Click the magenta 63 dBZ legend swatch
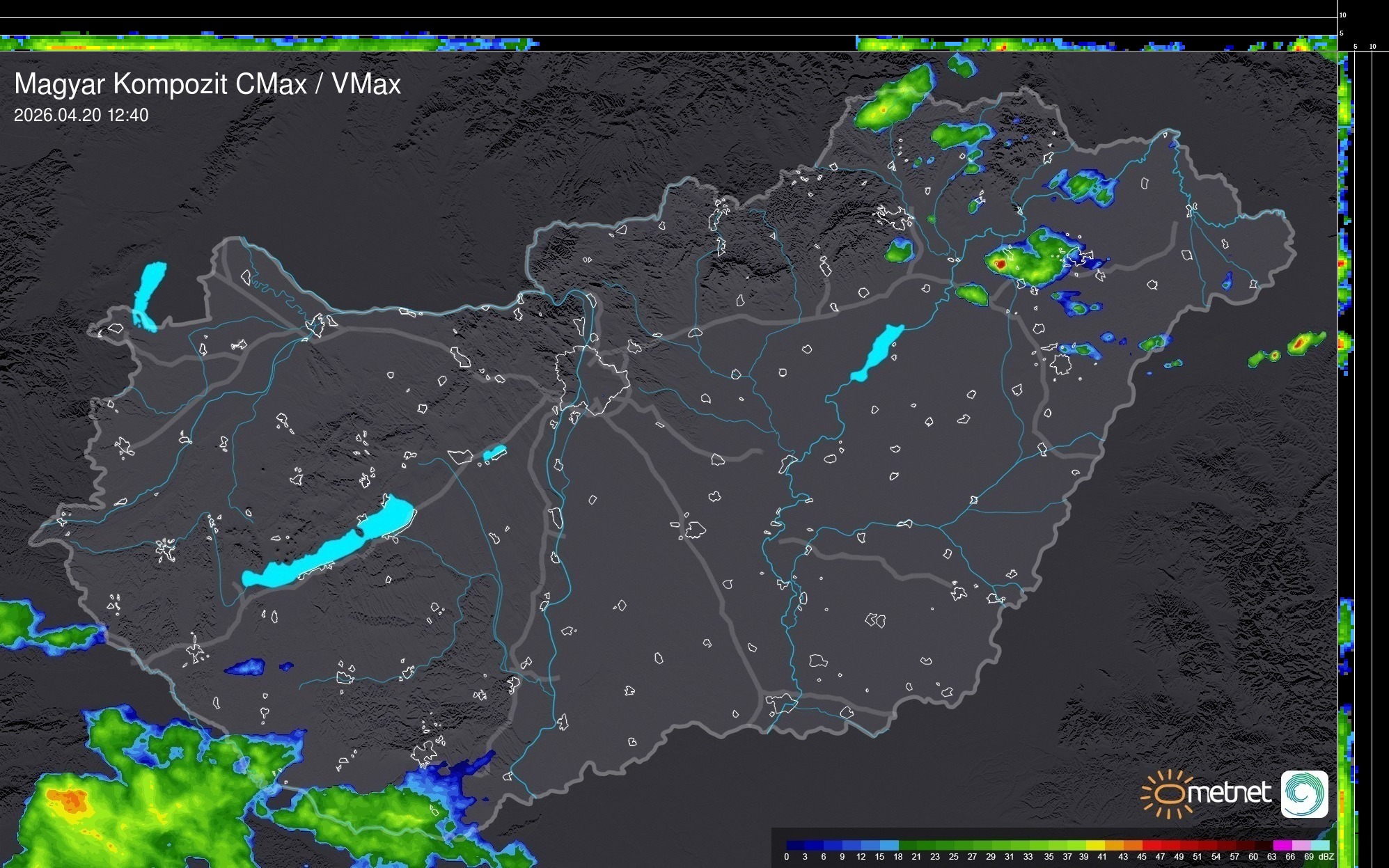Viewport: 1389px width, 868px height. point(1281,845)
